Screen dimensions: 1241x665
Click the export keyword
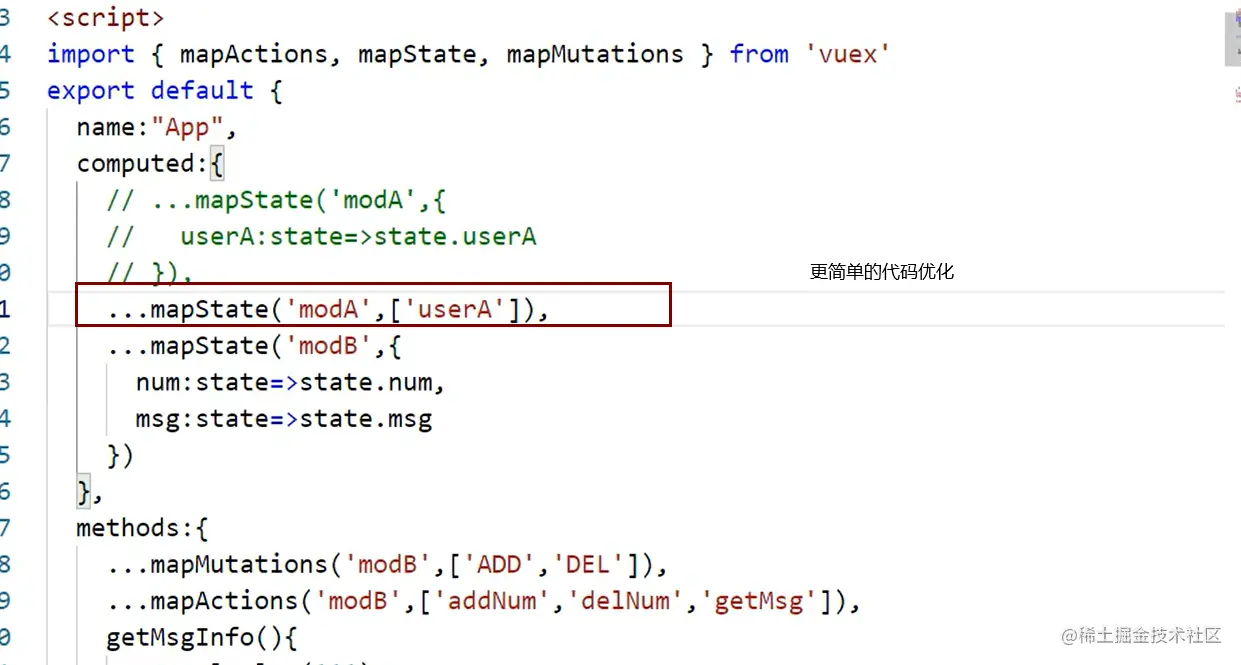click(90, 90)
